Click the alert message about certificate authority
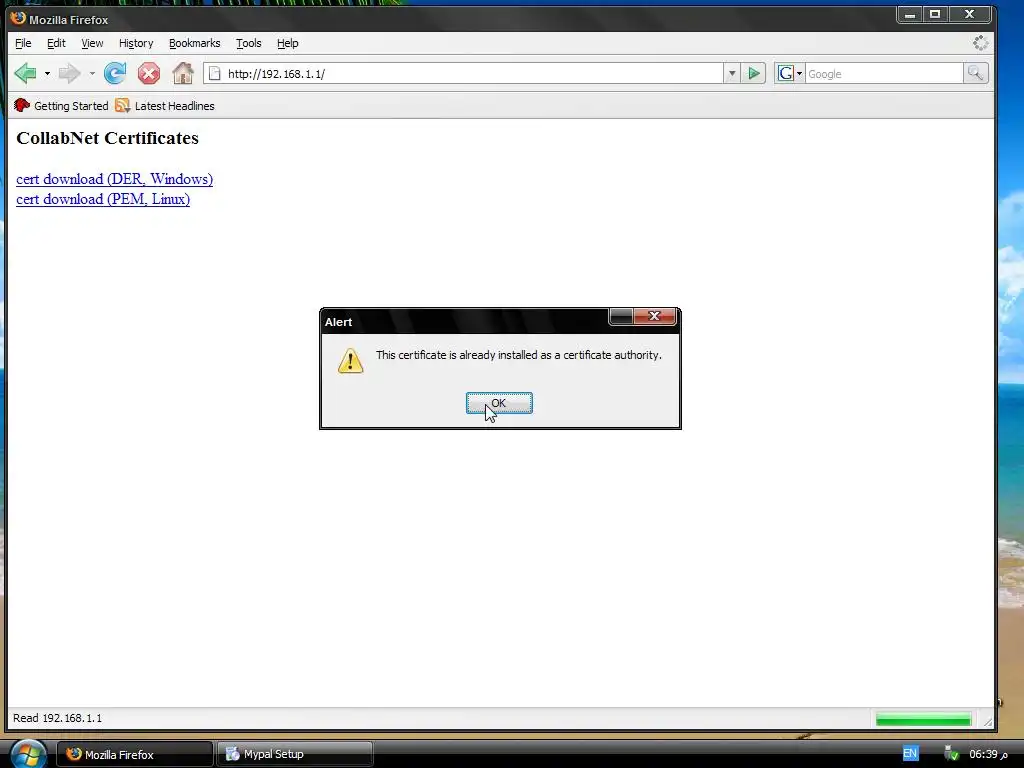 coord(519,355)
